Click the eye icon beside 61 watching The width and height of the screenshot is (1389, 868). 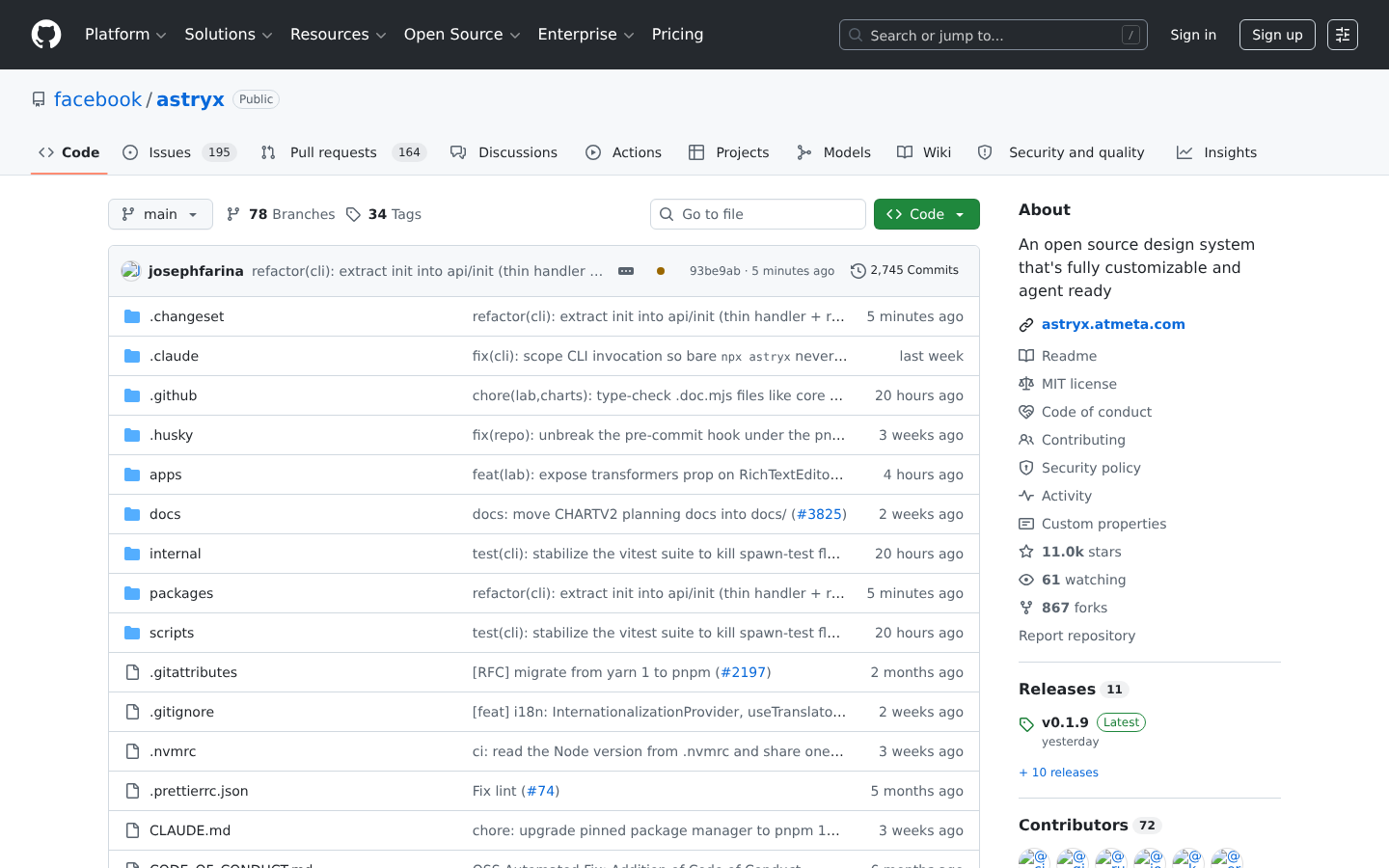1026,580
